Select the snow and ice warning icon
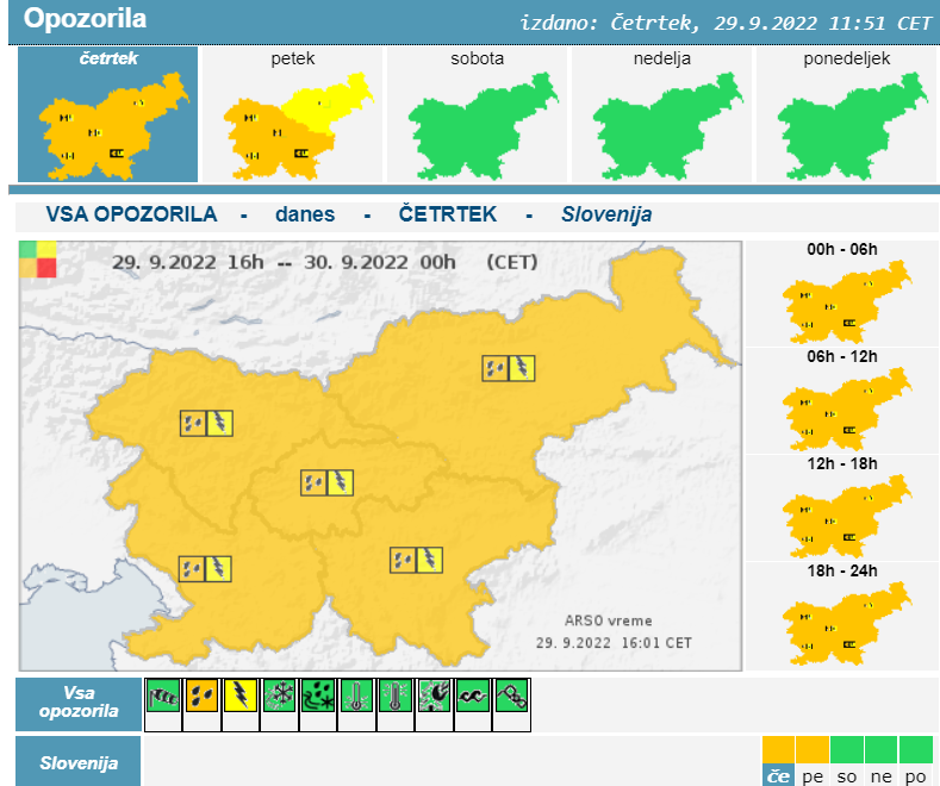The image size is (940, 786). pos(277,700)
